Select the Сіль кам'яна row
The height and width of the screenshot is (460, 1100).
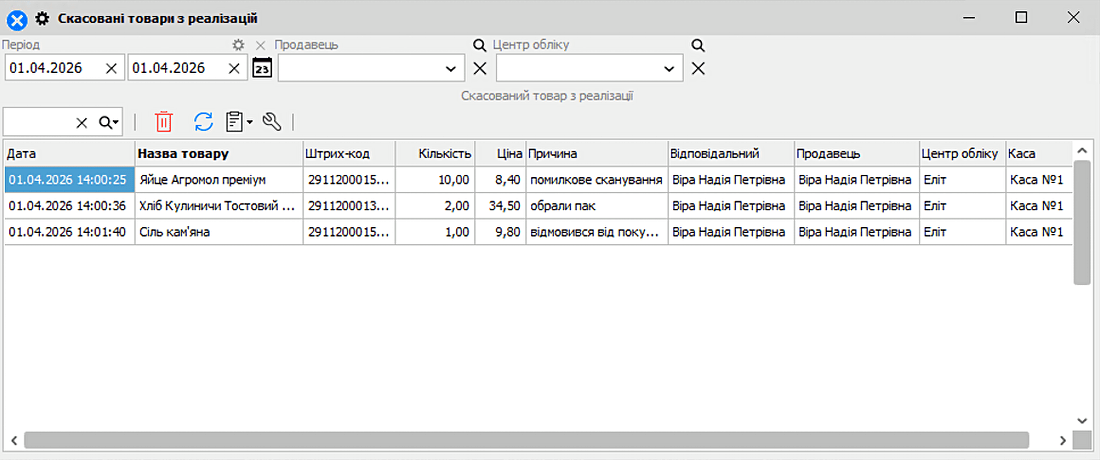(x=218, y=232)
